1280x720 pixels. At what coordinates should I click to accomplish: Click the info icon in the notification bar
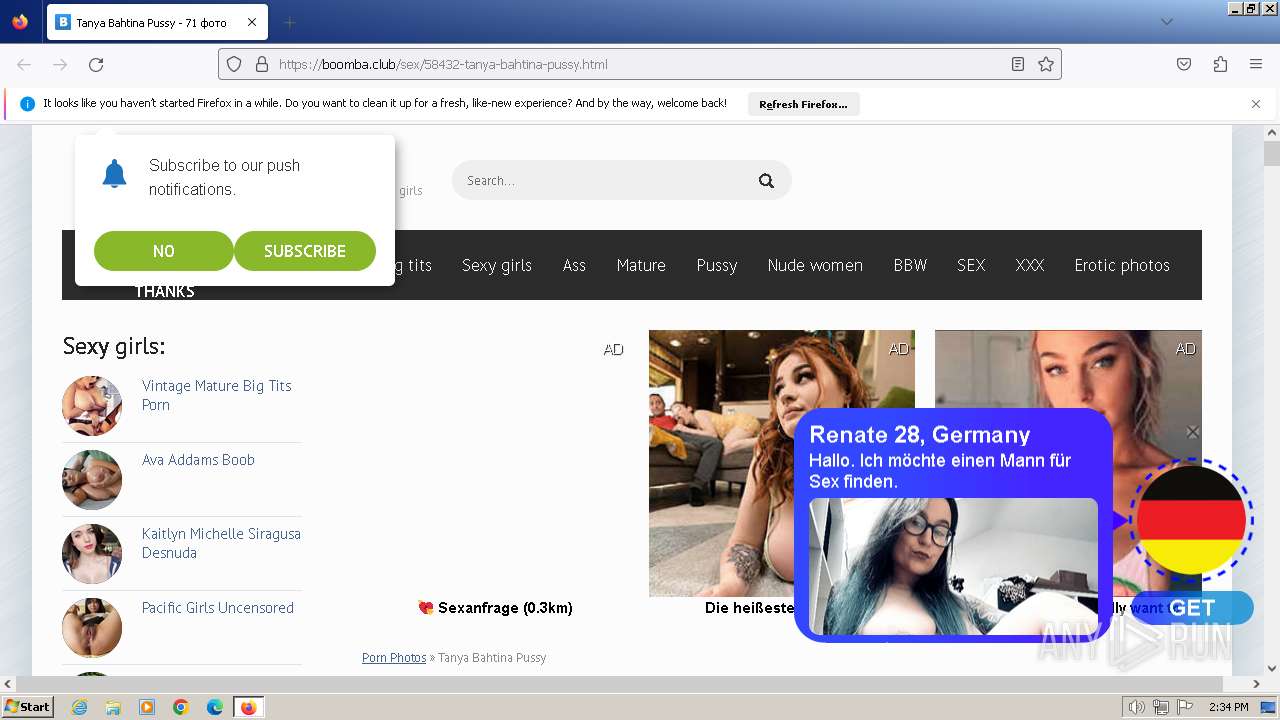27,104
